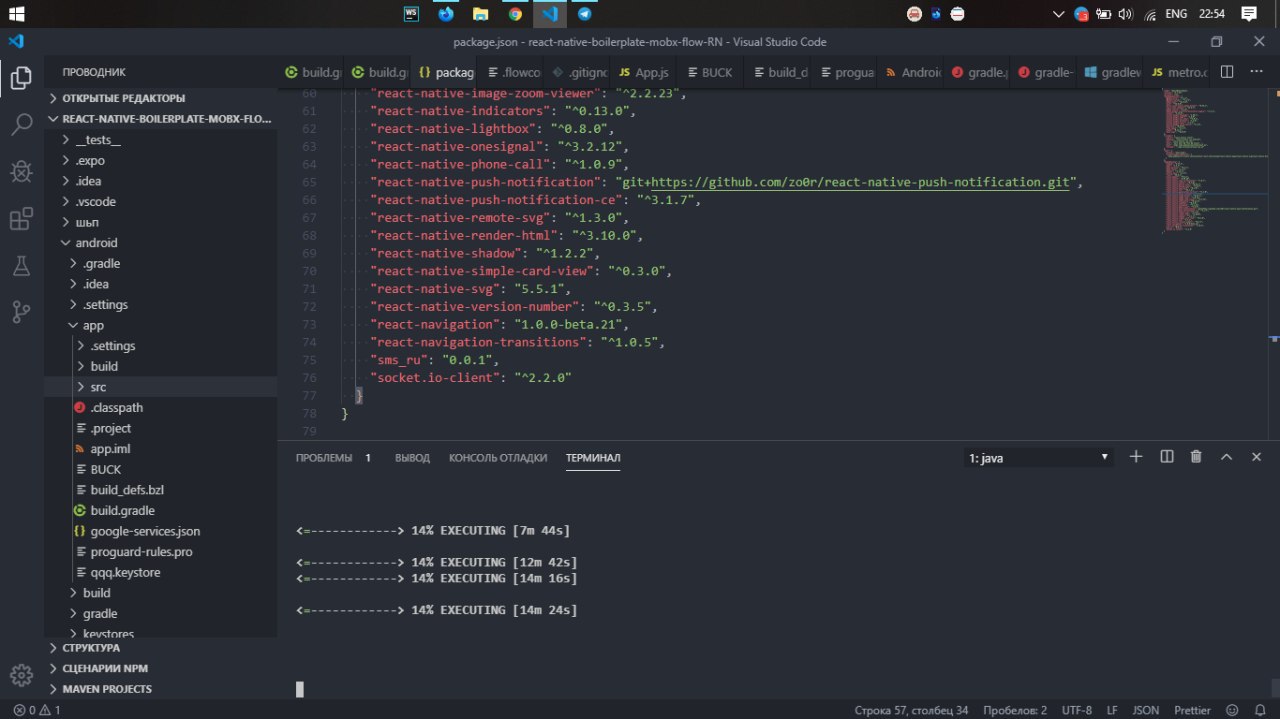
Task: Select the ТЕРМИНАЛ panel tab
Action: pos(593,458)
